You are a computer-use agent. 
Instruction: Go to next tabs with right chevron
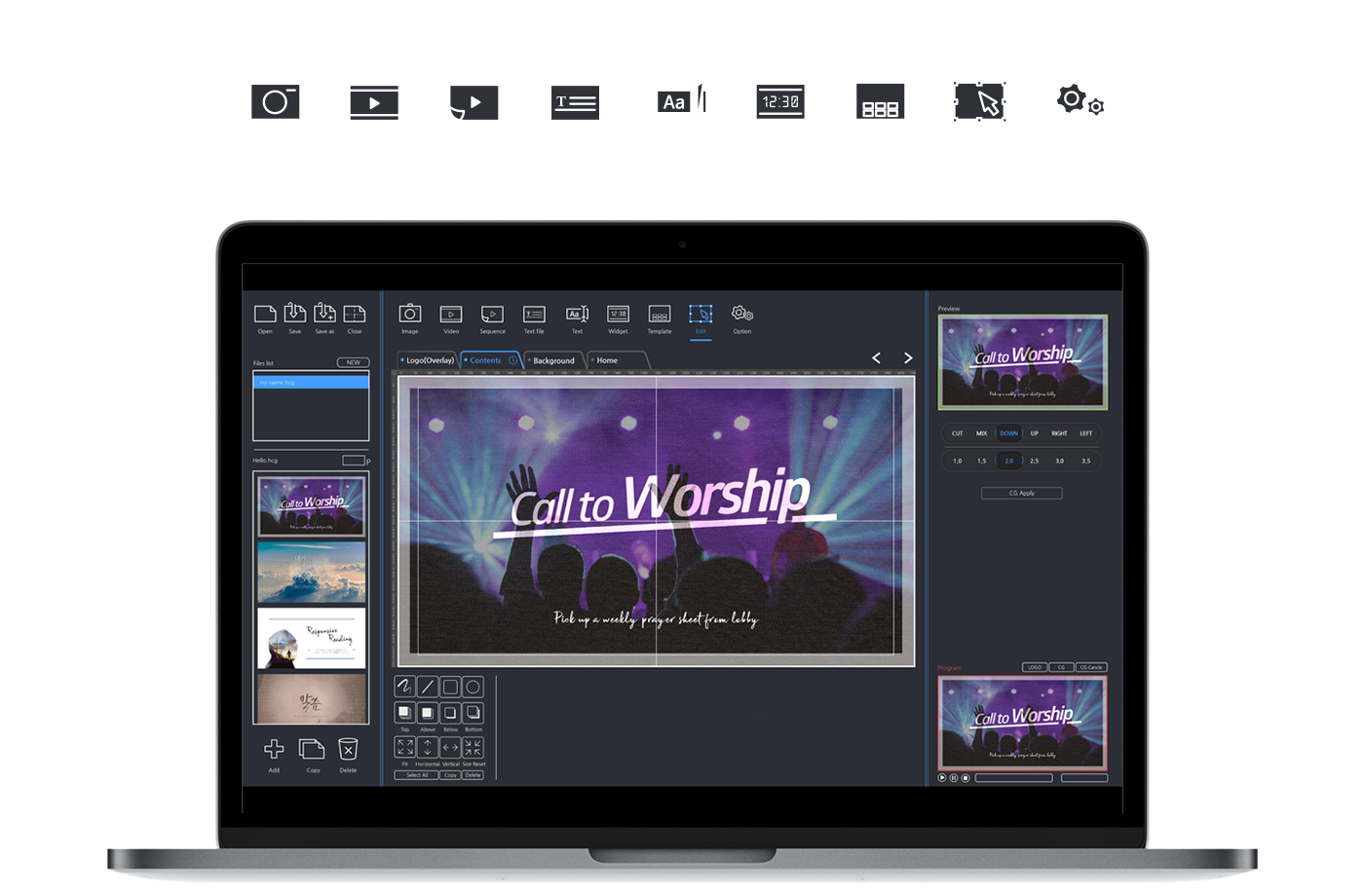pos(908,358)
